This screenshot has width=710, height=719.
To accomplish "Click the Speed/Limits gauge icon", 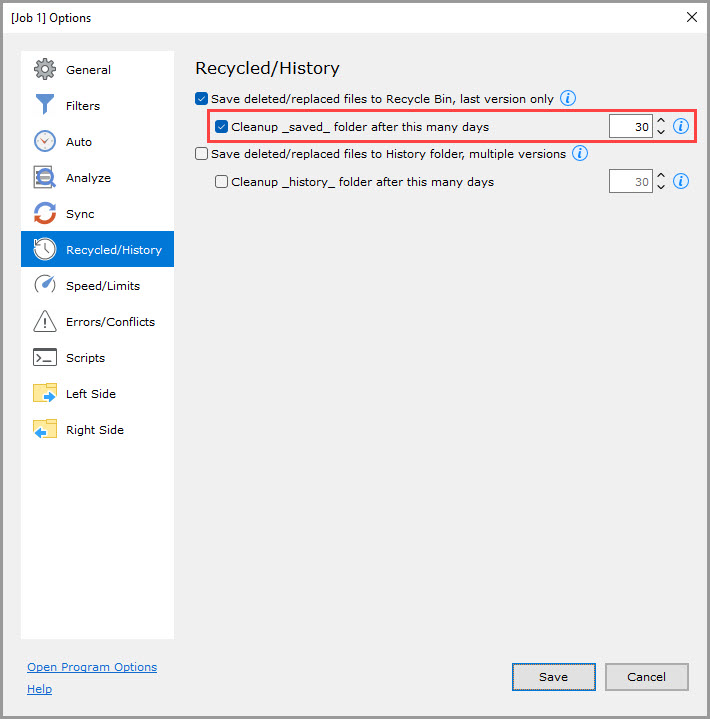I will [x=45, y=286].
